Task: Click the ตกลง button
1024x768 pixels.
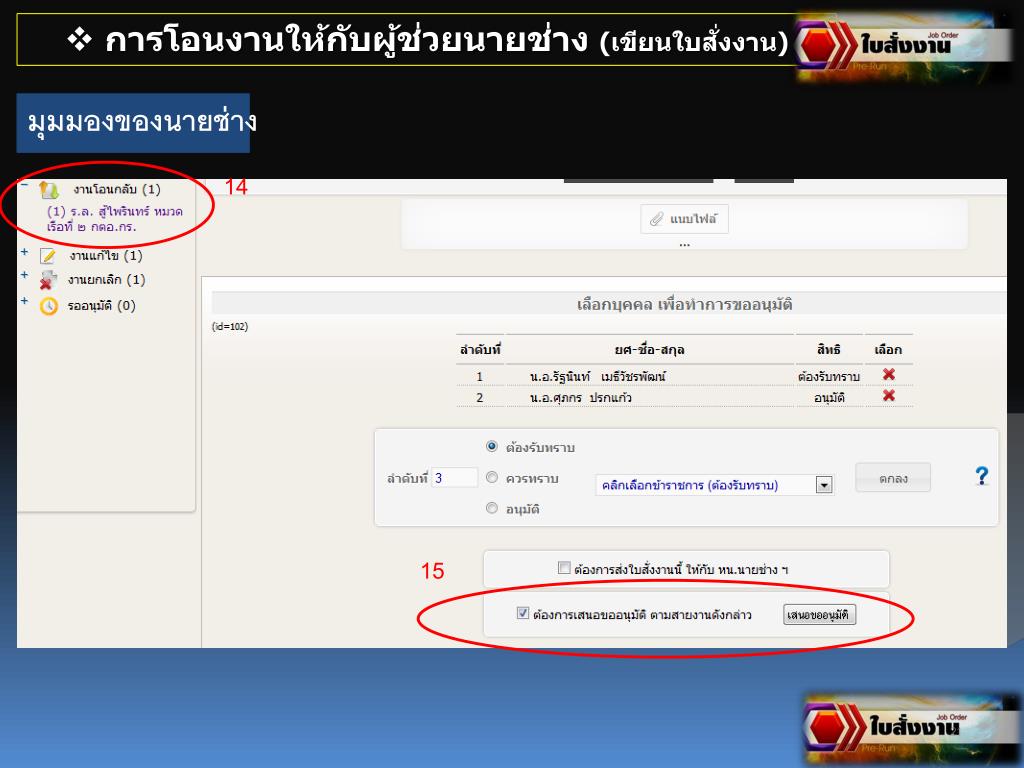Action: (x=893, y=478)
